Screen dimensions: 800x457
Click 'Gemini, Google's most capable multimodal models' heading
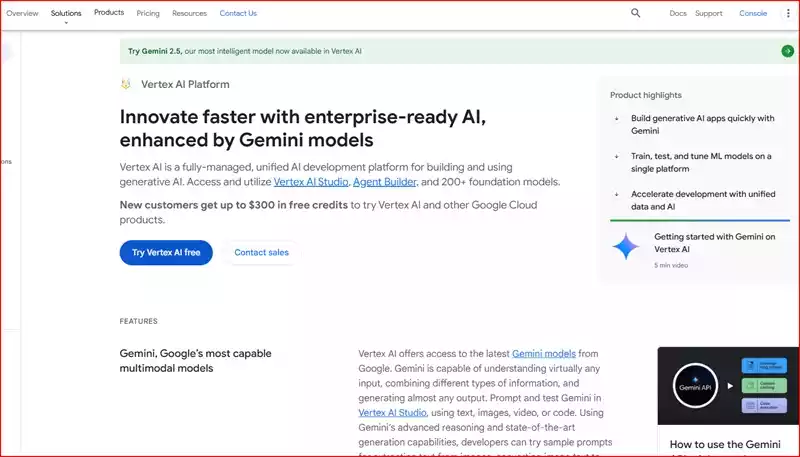pos(195,361)
